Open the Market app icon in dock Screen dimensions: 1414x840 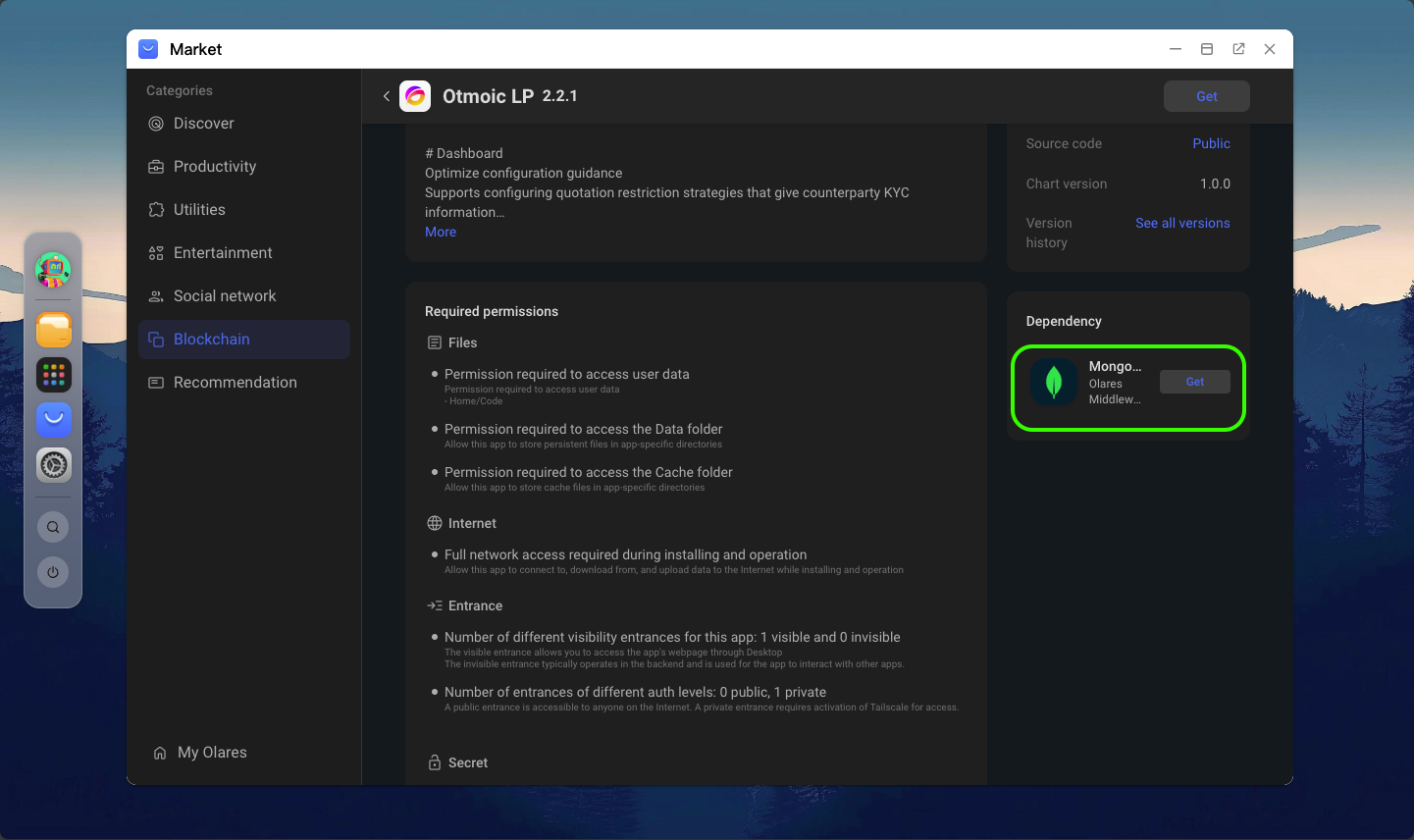tap(54, 420)
